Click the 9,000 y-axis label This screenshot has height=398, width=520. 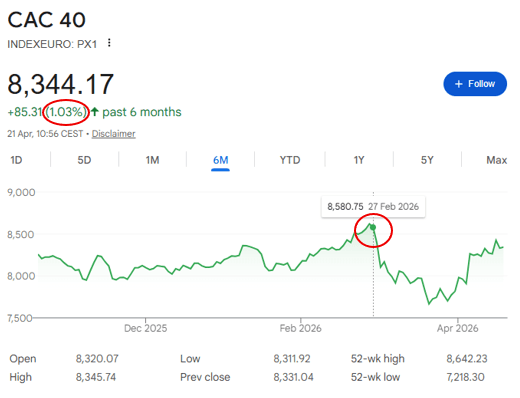tap(21, 192)
